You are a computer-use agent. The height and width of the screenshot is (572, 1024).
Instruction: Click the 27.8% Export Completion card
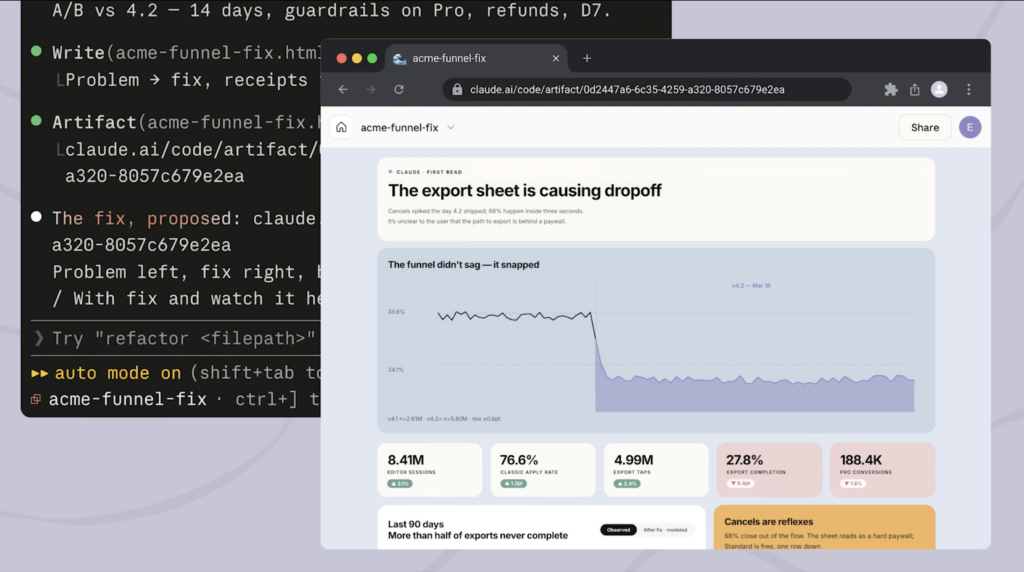click(769, 470)
